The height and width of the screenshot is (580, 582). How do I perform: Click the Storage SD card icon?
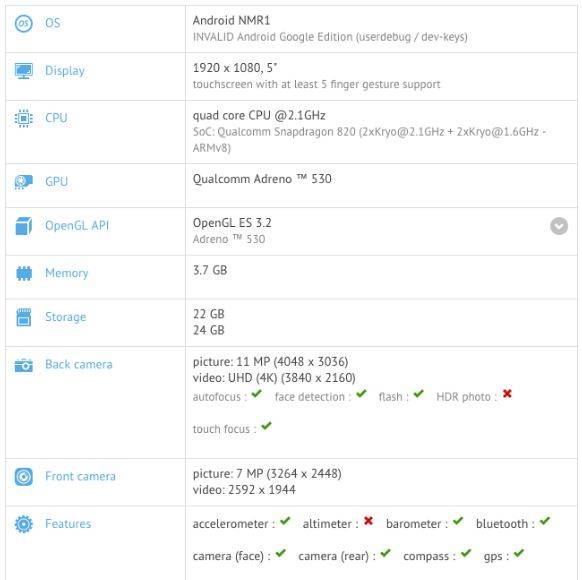coord(24,317)
